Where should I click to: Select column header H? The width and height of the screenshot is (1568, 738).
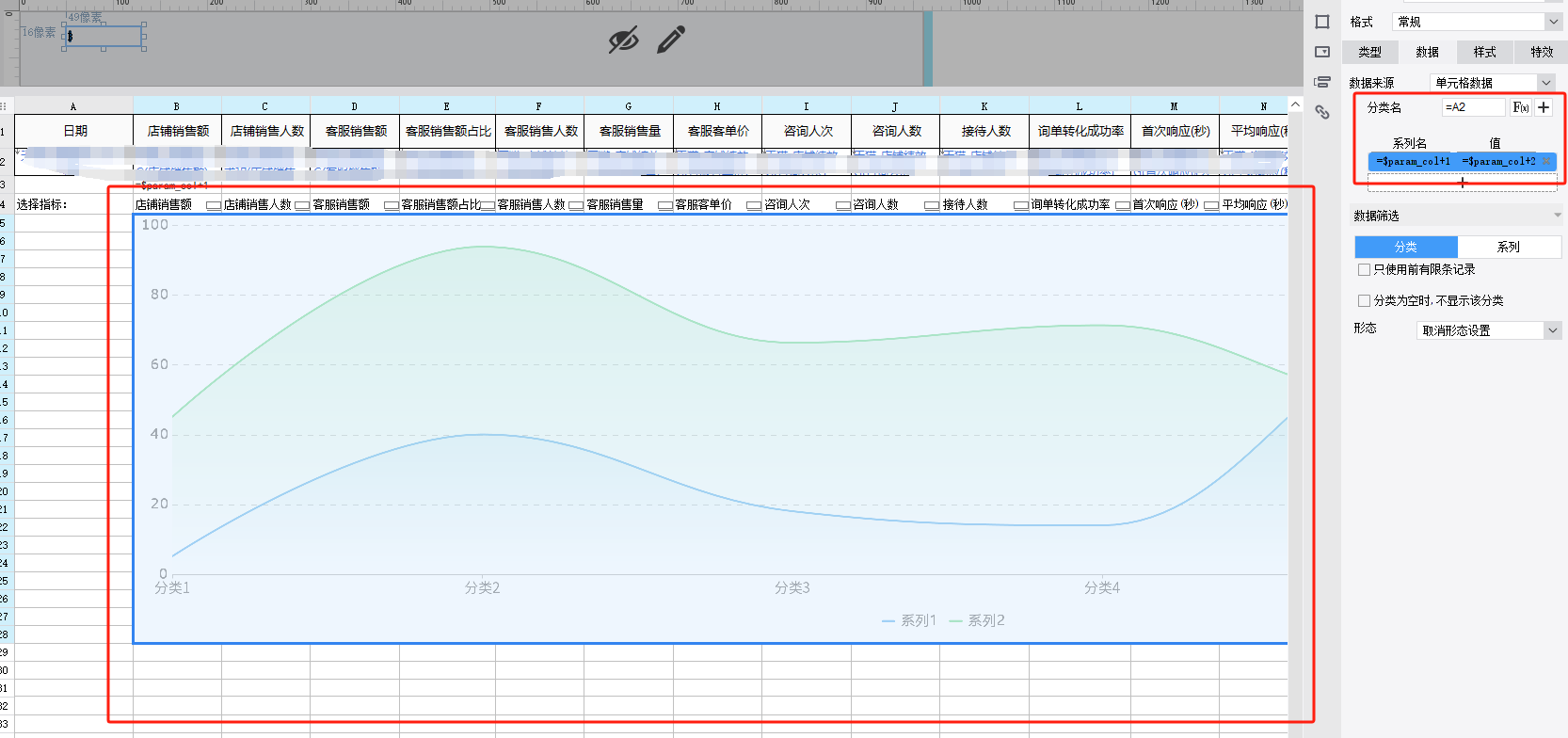point(717,106)
